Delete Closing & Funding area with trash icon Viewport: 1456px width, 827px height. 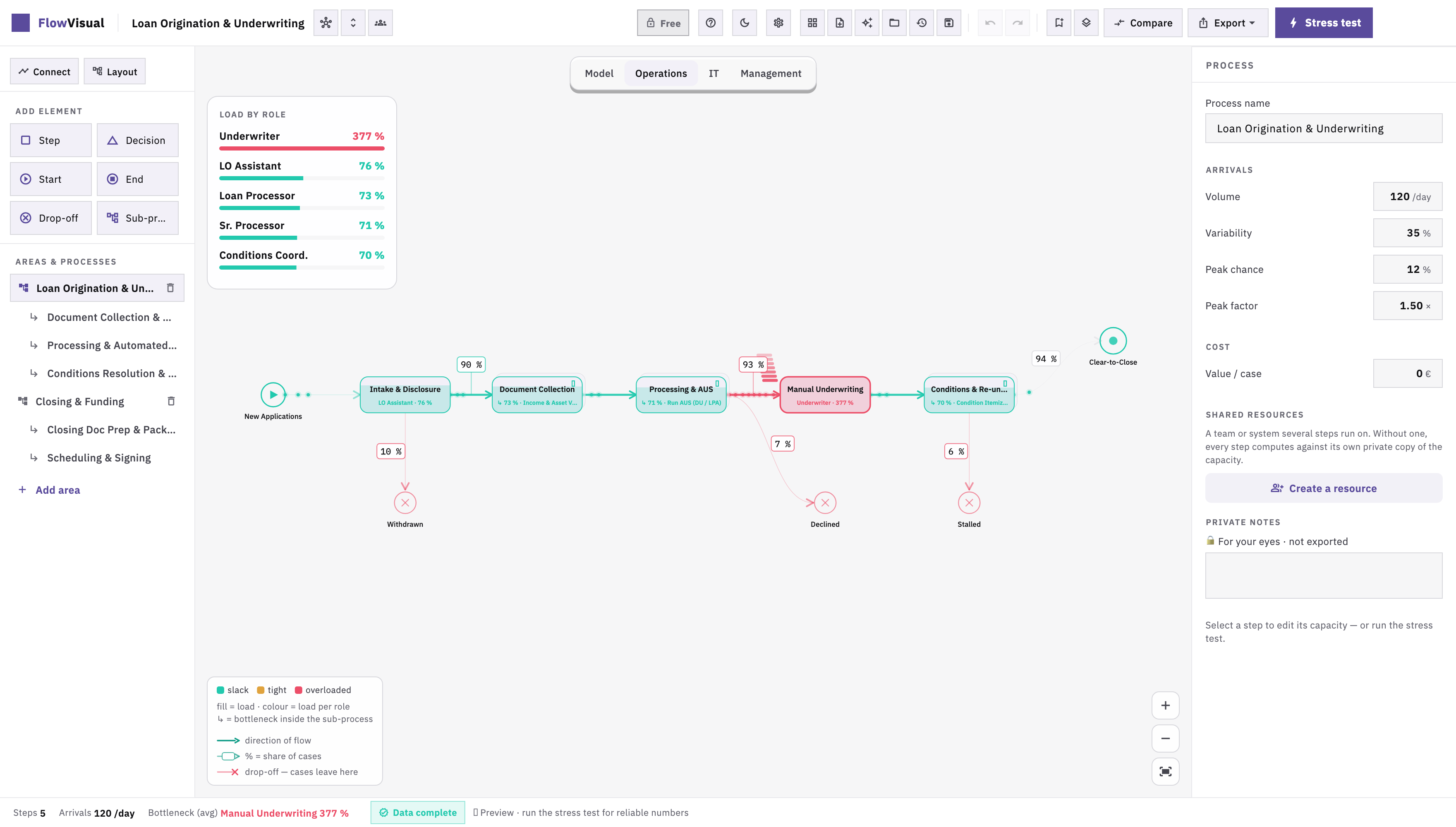pos(171,402)
